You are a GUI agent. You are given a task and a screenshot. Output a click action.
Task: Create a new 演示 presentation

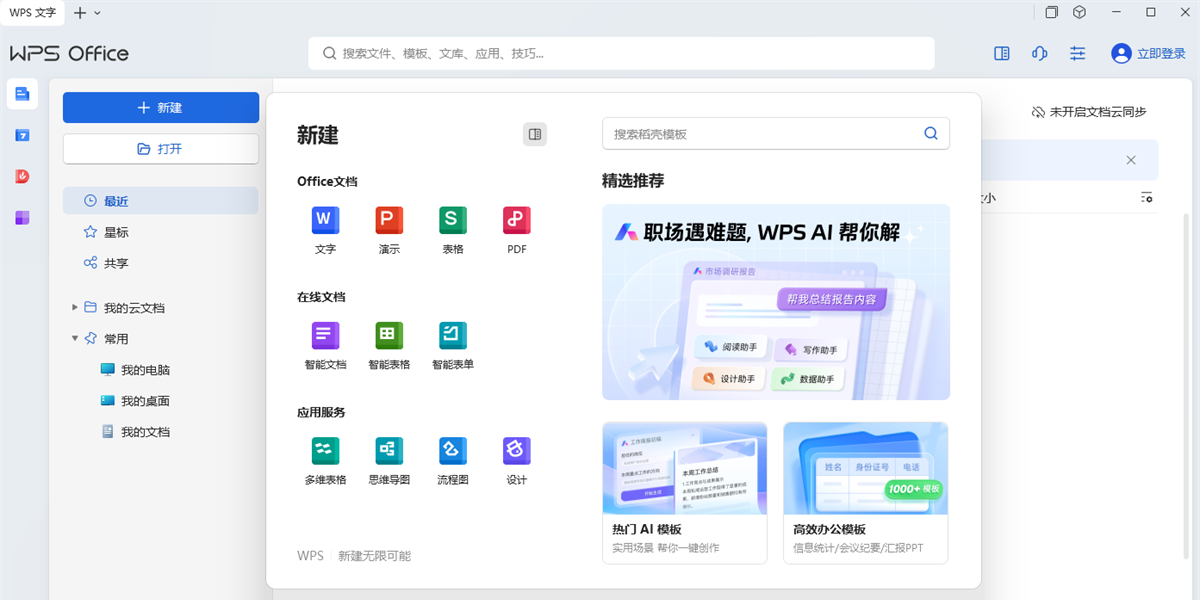tap(389, 230)
